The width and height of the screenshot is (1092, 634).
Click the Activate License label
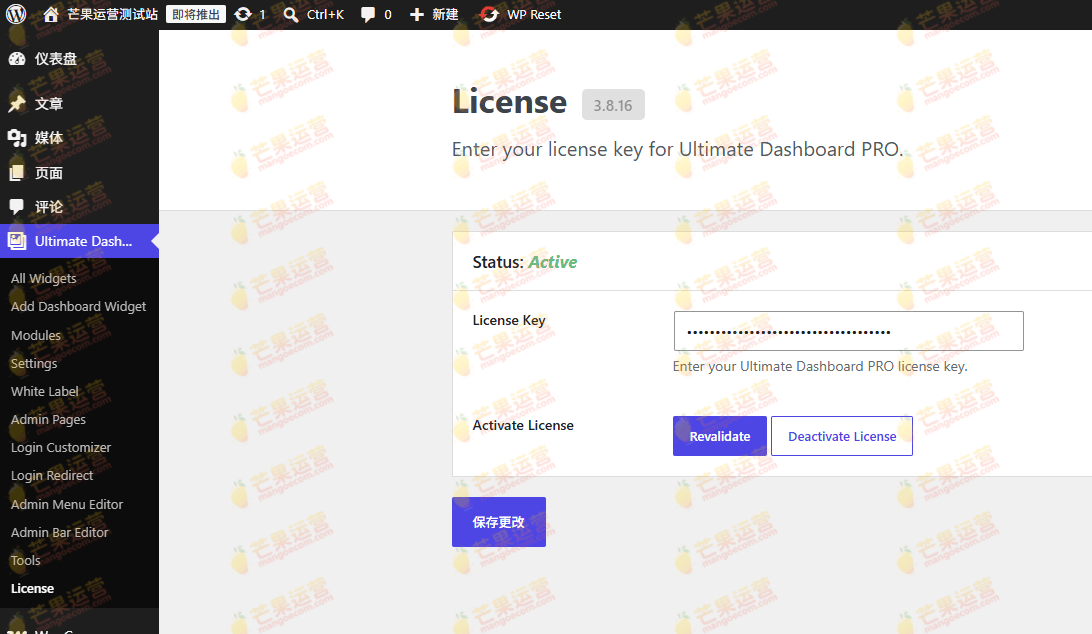coord(523,425)
